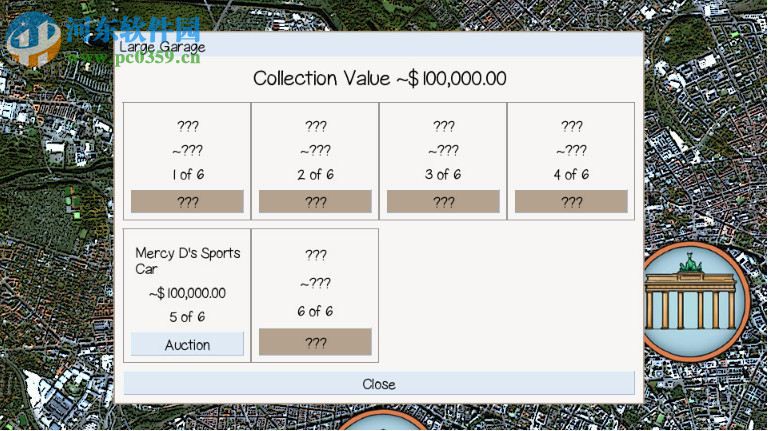Click the '2 of 6' slot label
This screenshot has height=431, width=768.
[x=315, y=174]
